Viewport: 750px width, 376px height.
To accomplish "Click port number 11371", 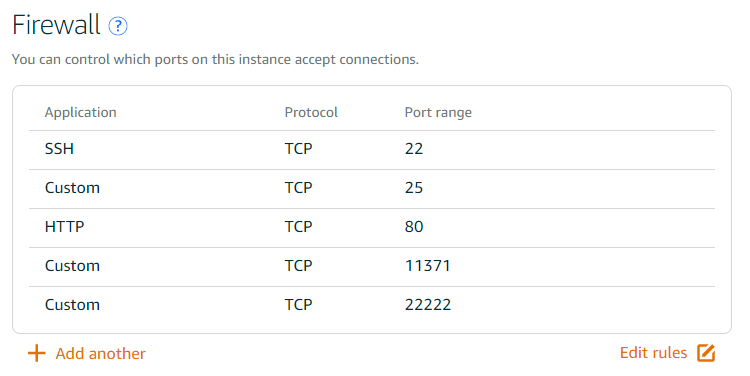I will tap(428, 266).
